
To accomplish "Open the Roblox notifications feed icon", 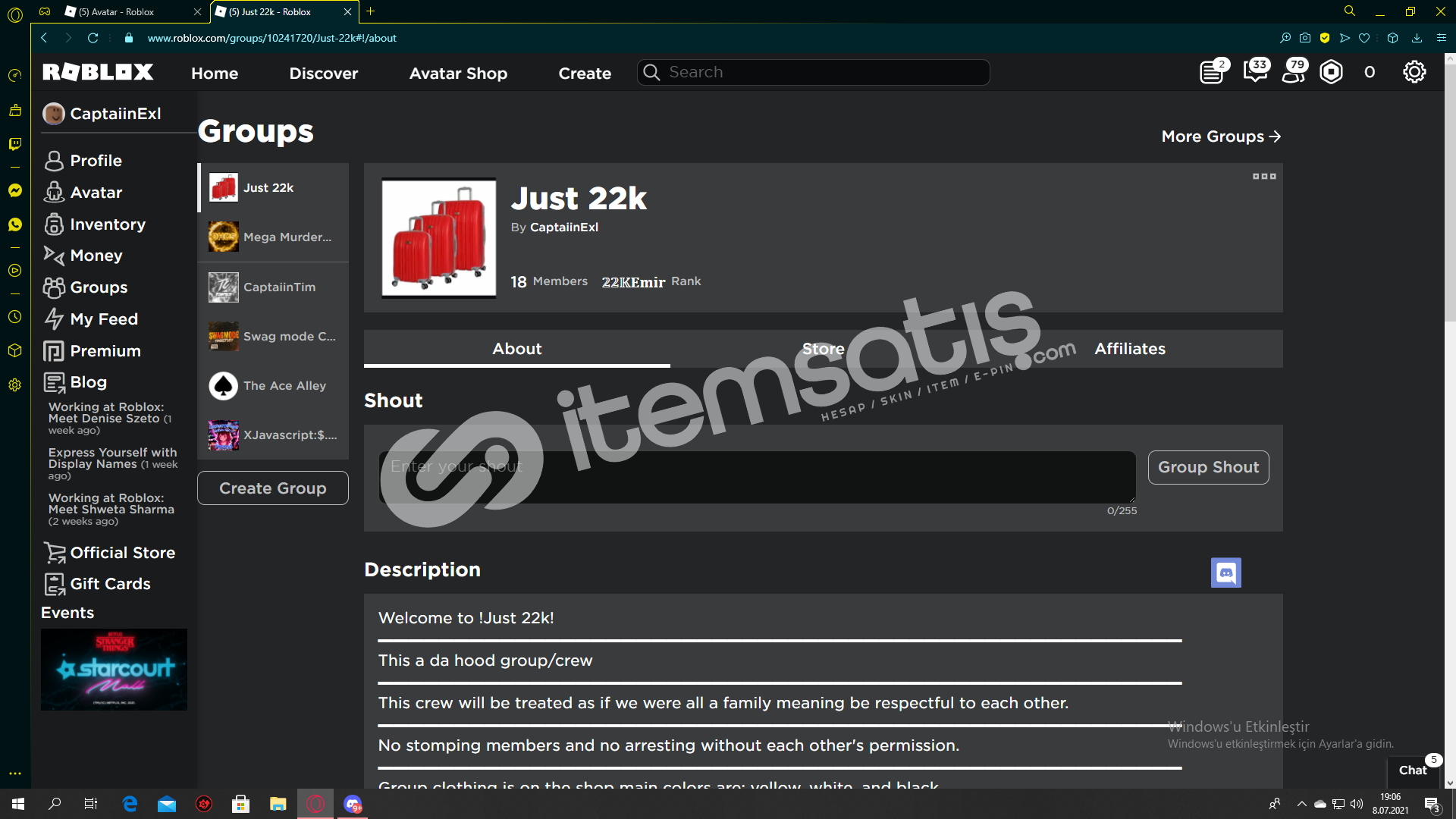I will coord(1213,72).
